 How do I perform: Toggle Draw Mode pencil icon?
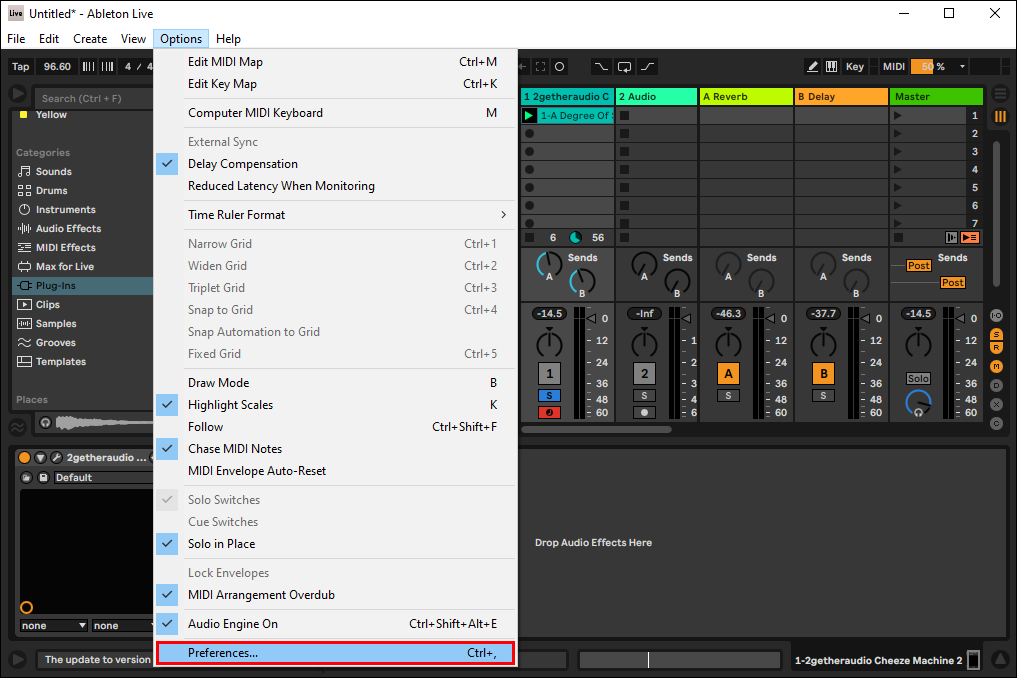pos(812,66)
